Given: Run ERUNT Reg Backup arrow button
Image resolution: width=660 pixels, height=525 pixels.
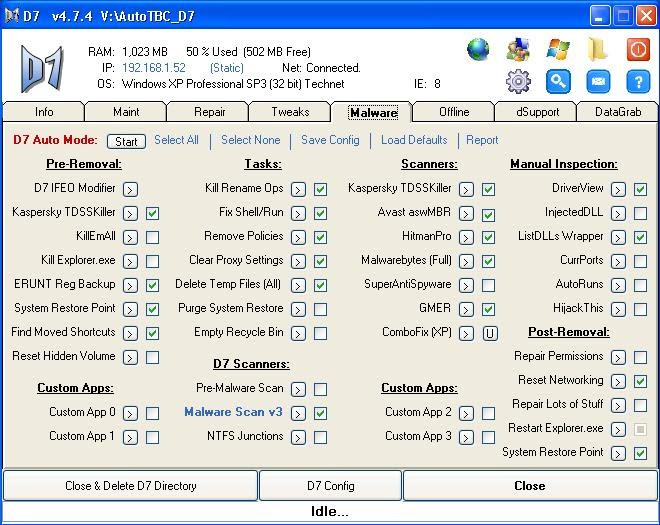Looking at the screenshot, I should click(130, 285).
